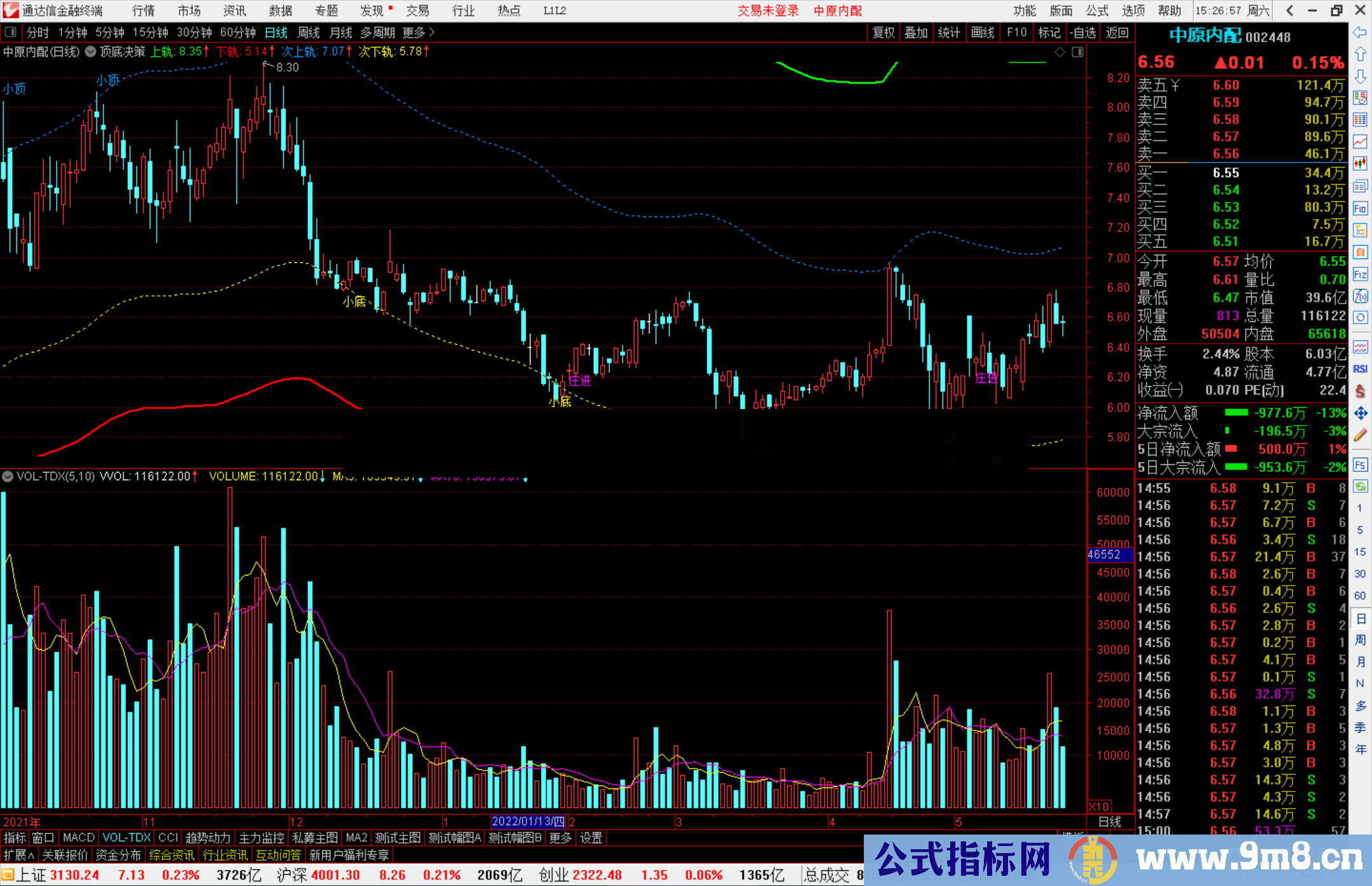Switch chart to 分时 view

click(37, 32)
